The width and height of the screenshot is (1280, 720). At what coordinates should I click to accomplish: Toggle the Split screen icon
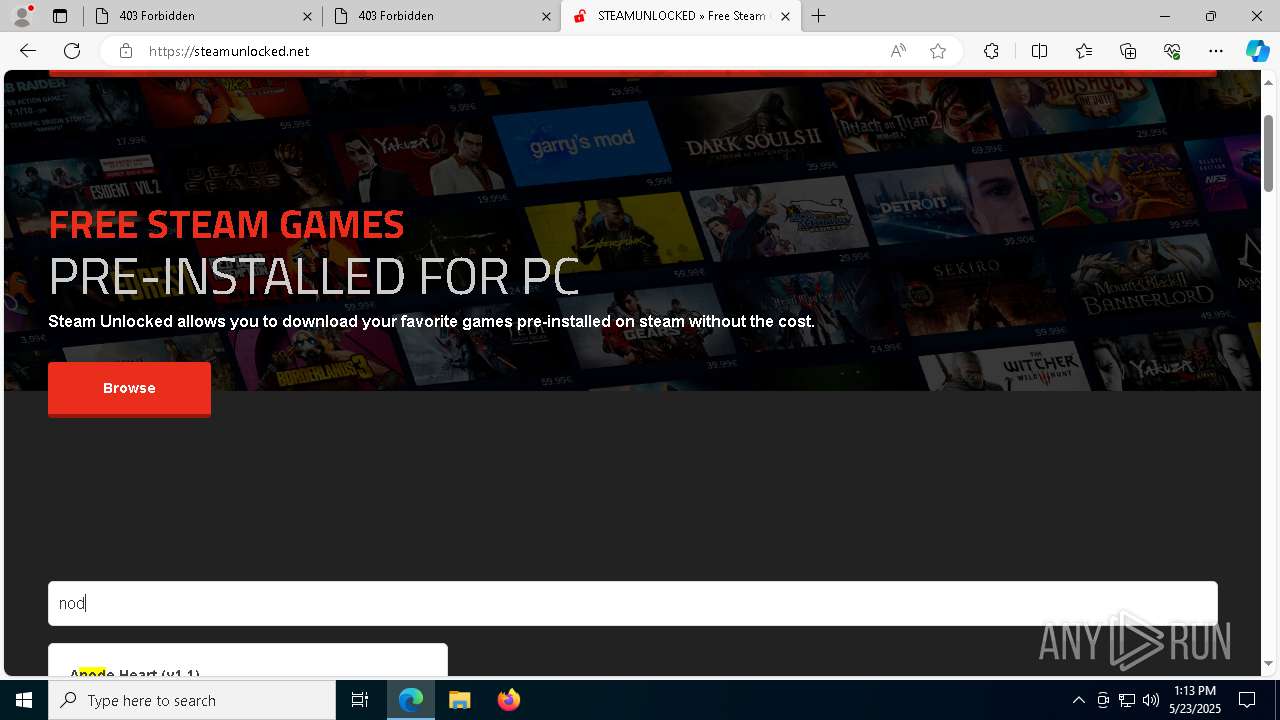(x=1039, y=51)
